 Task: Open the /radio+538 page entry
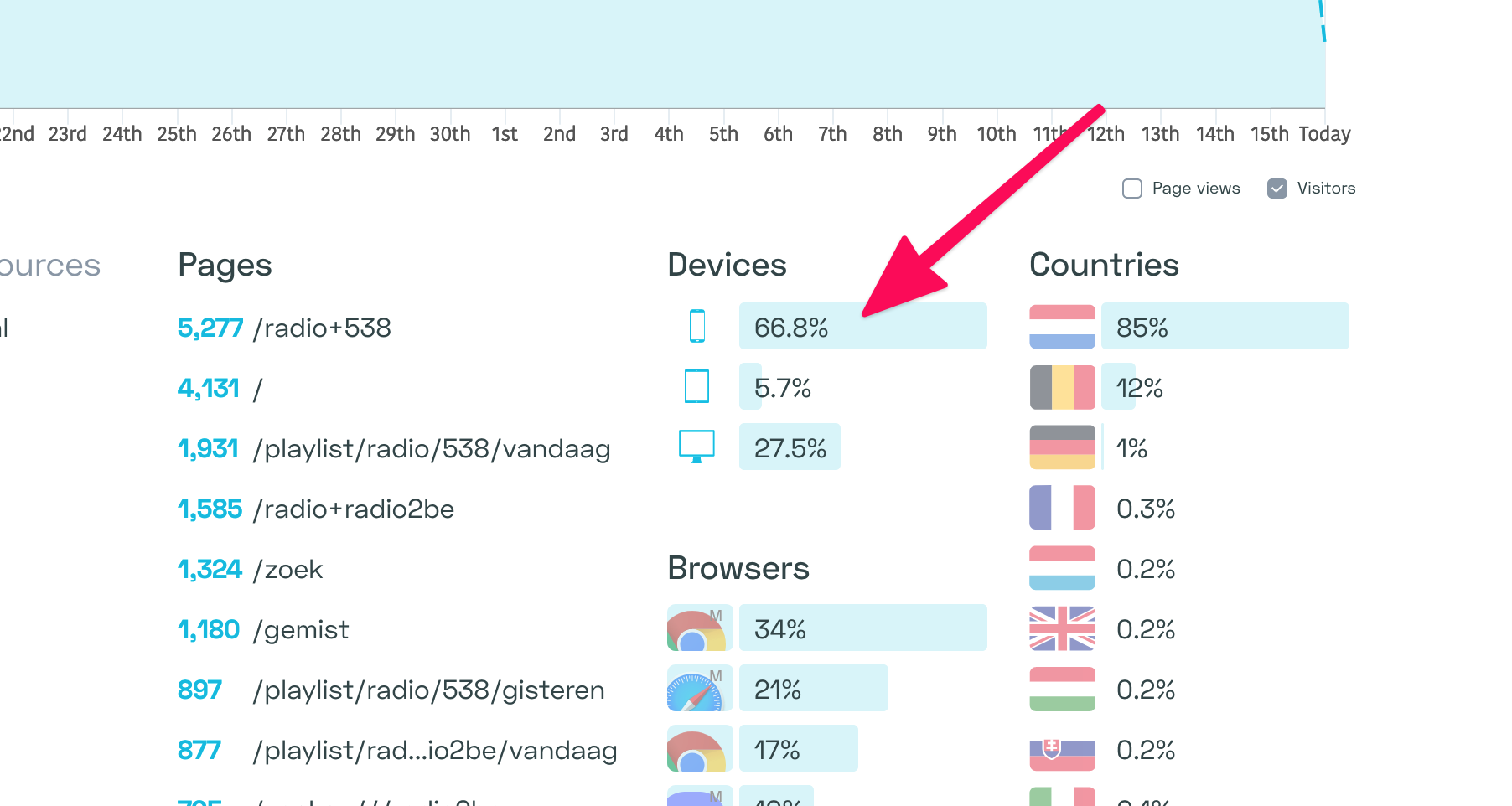(x=323, y=328)
